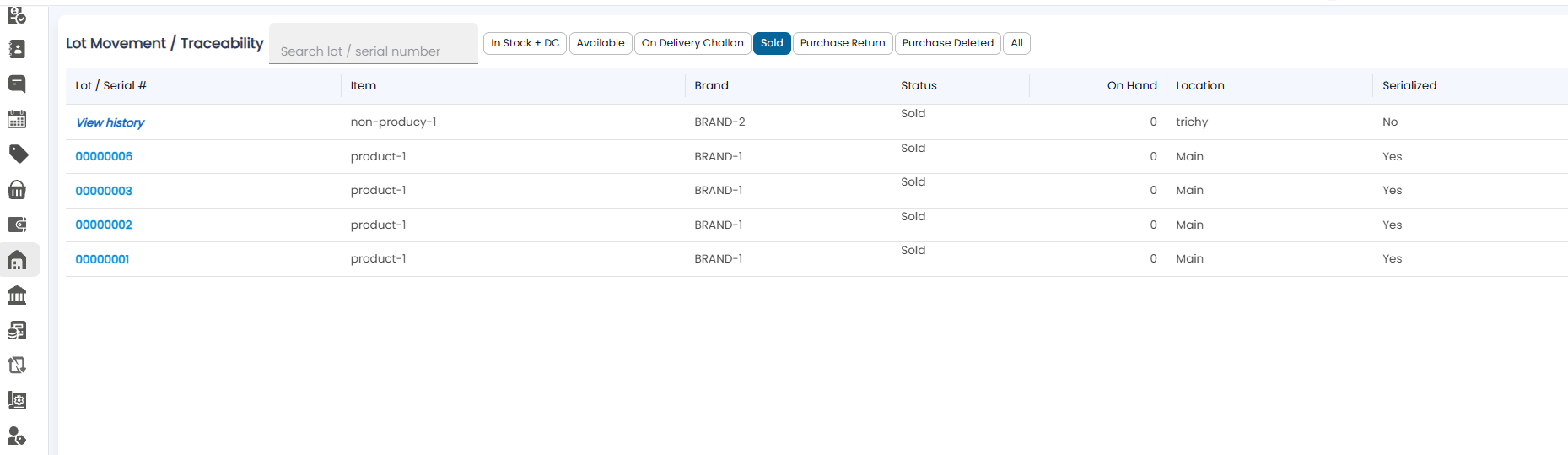
Task: Open the shopping basket sidebar icon
Action: [x=17, y=189]
